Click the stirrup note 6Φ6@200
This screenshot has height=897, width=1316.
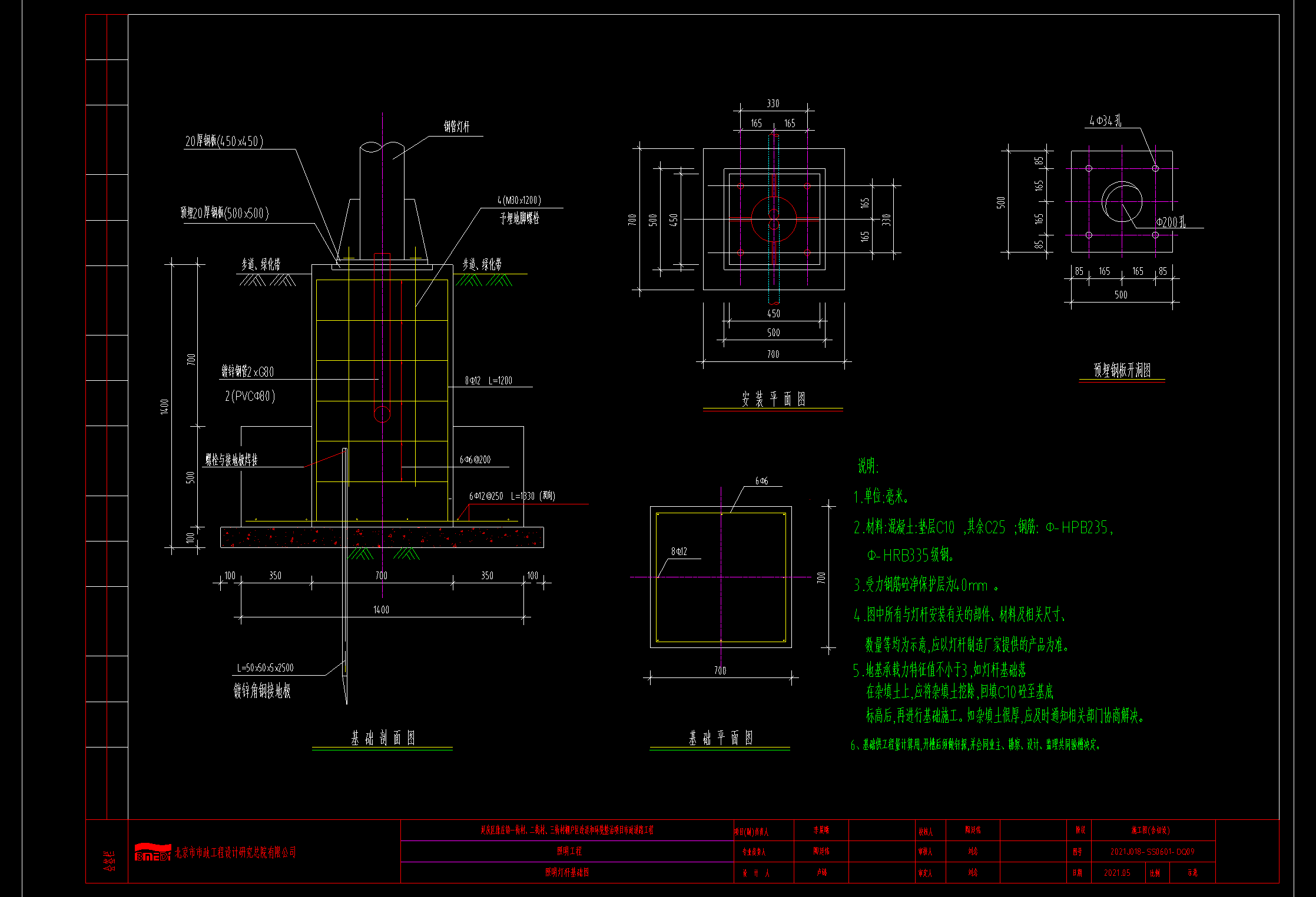coord(475,460)
